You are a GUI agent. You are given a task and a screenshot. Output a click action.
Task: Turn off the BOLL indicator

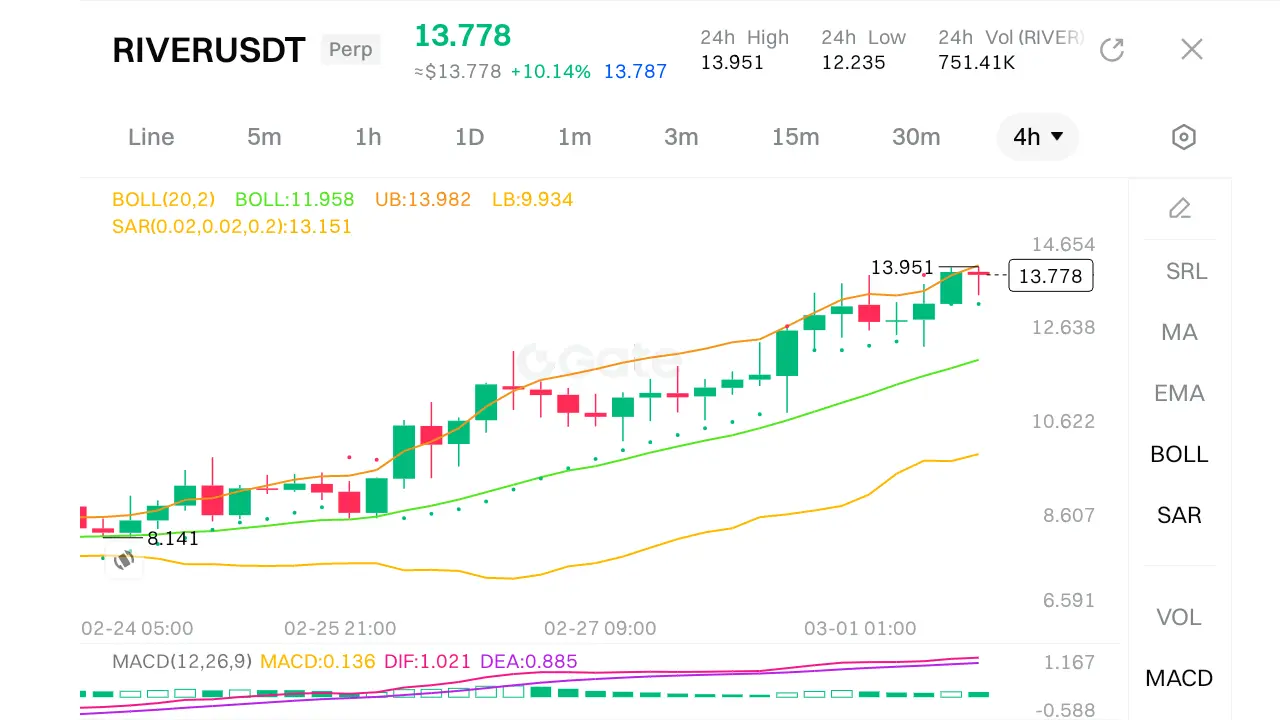pos(1179,454)
